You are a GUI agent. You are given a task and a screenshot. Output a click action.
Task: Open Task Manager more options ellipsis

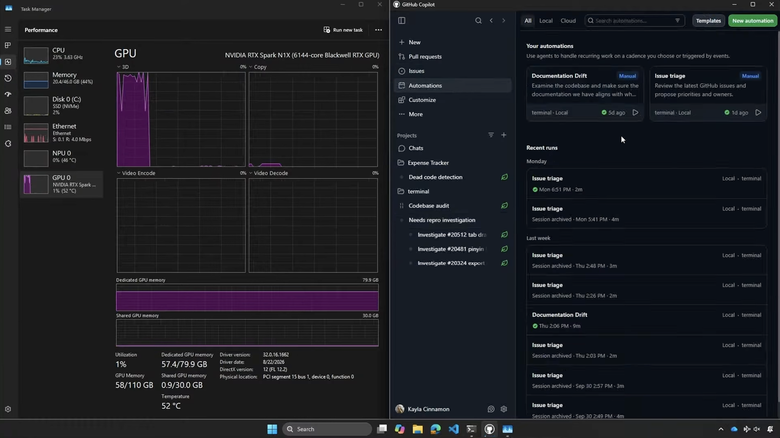(x=379, y=30)
